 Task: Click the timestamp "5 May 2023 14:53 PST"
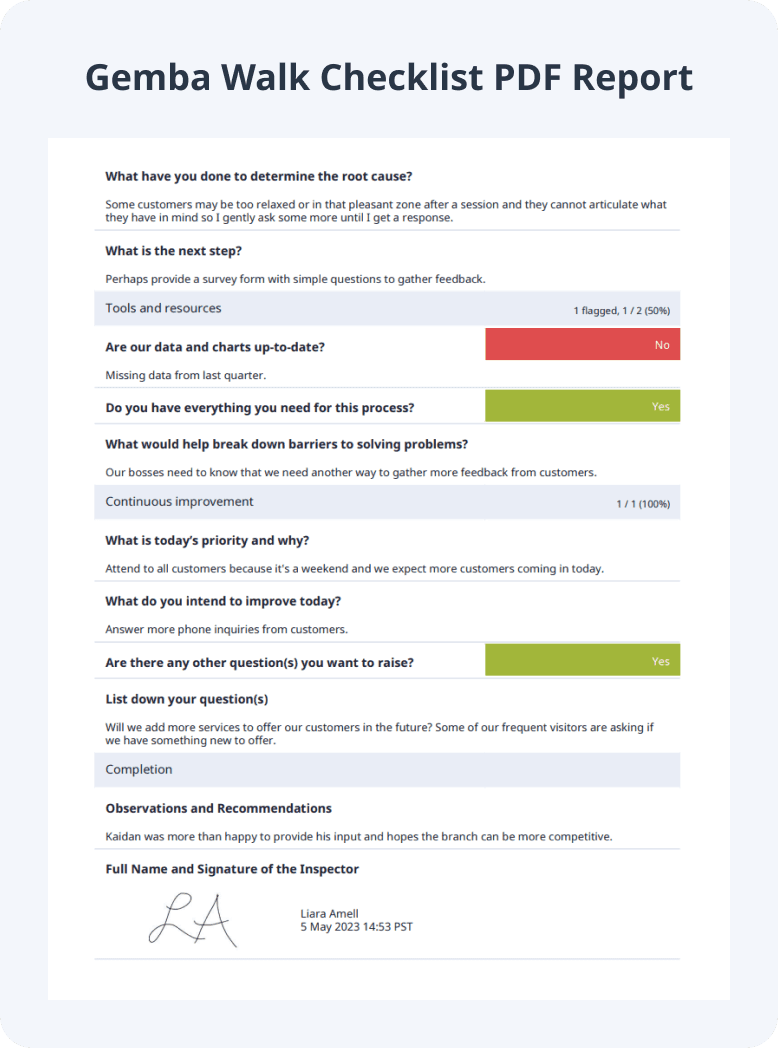pos(356,927)
